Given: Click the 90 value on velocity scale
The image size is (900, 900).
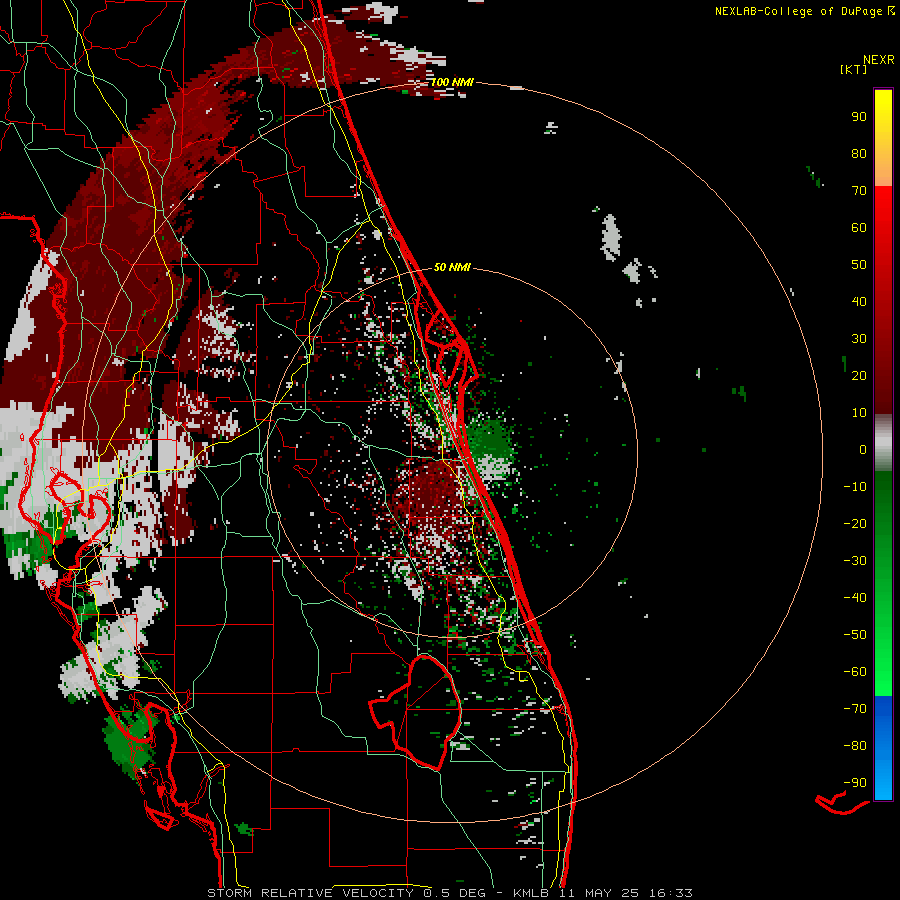Looking at the screenshot, I should [x=859, y=117].
